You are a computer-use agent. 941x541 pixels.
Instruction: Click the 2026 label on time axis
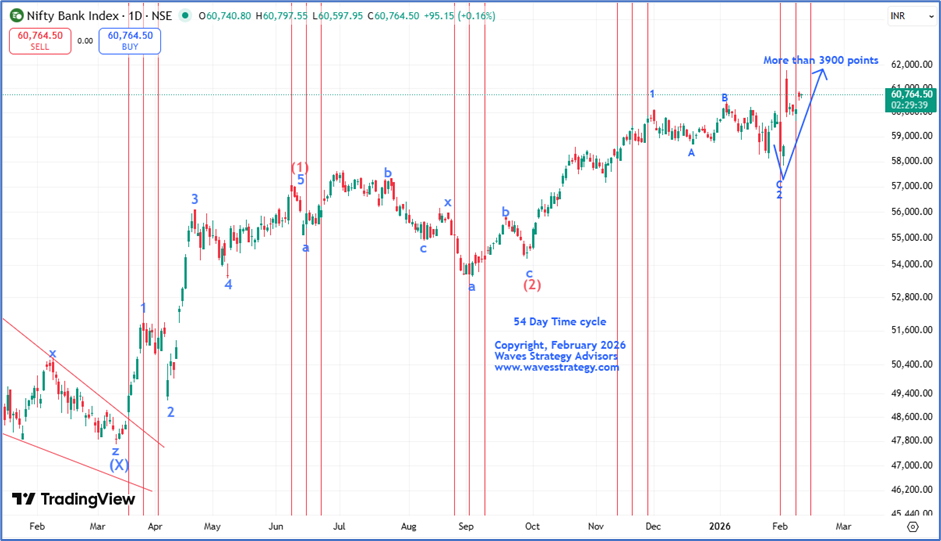point(720,527)
